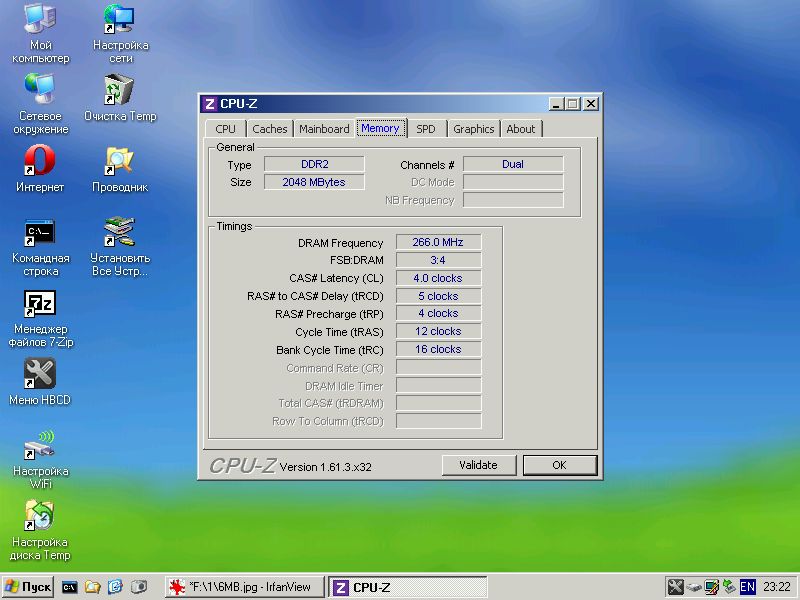Select the Очистка Temp recycle bin icon
Screen dimensions: 800x600
click(120, 97)
